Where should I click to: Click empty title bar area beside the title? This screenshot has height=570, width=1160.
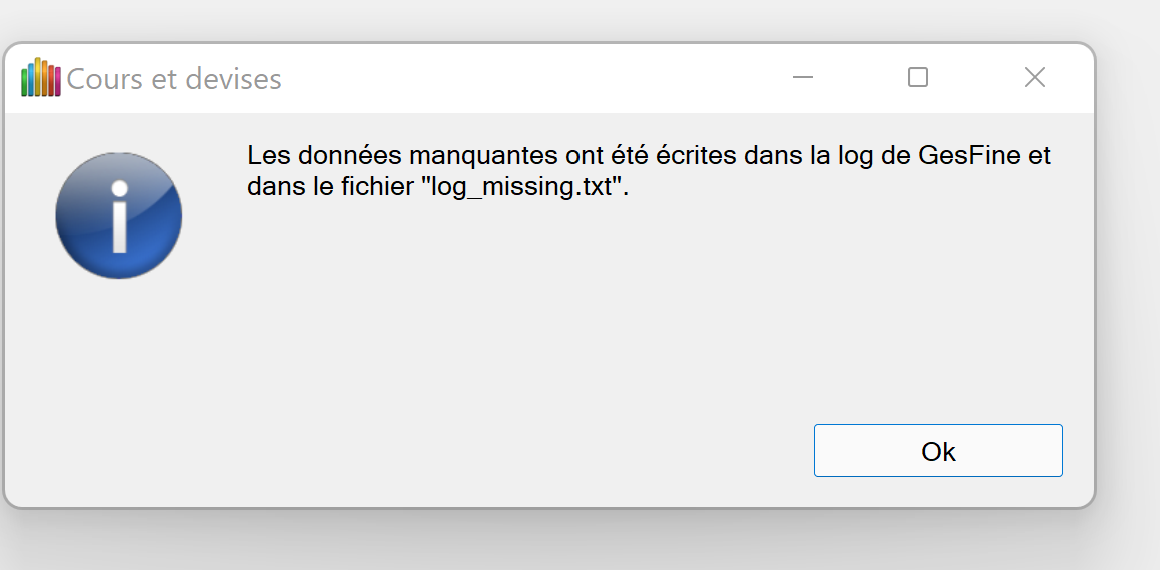520,78
